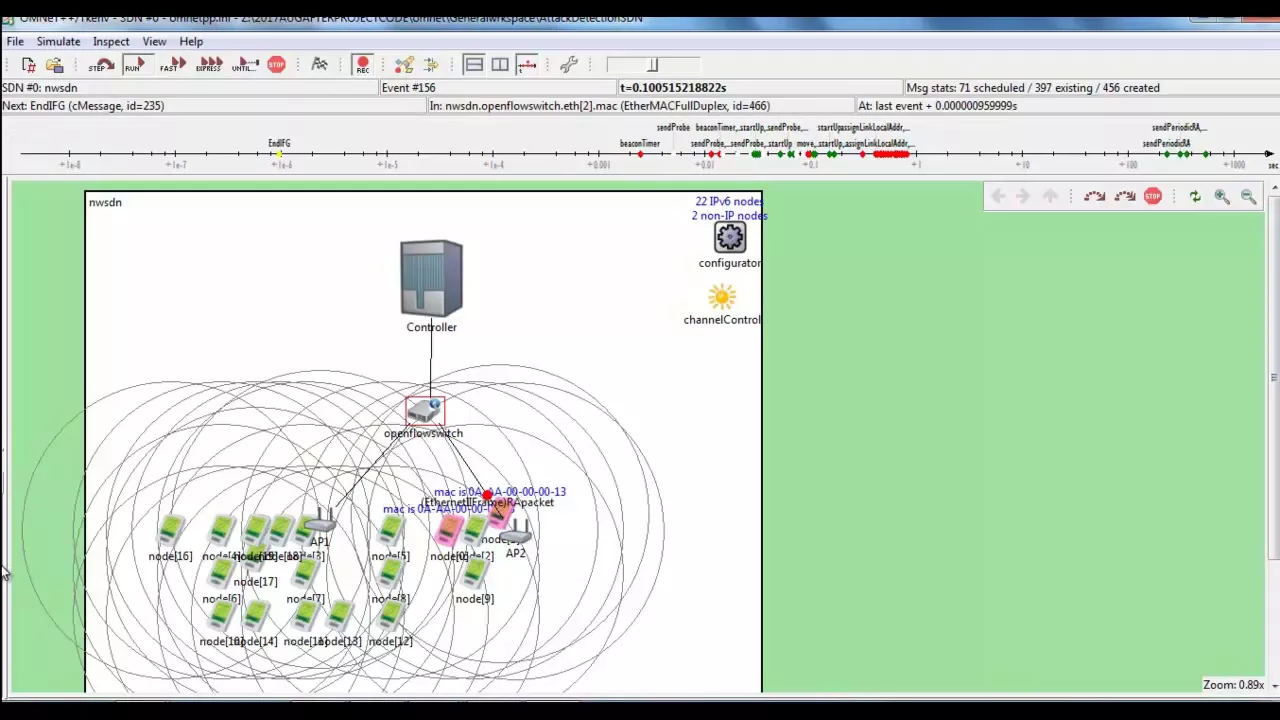
Task: Click the beaconTimer timeline event label
Action: (x=640, y=144)
